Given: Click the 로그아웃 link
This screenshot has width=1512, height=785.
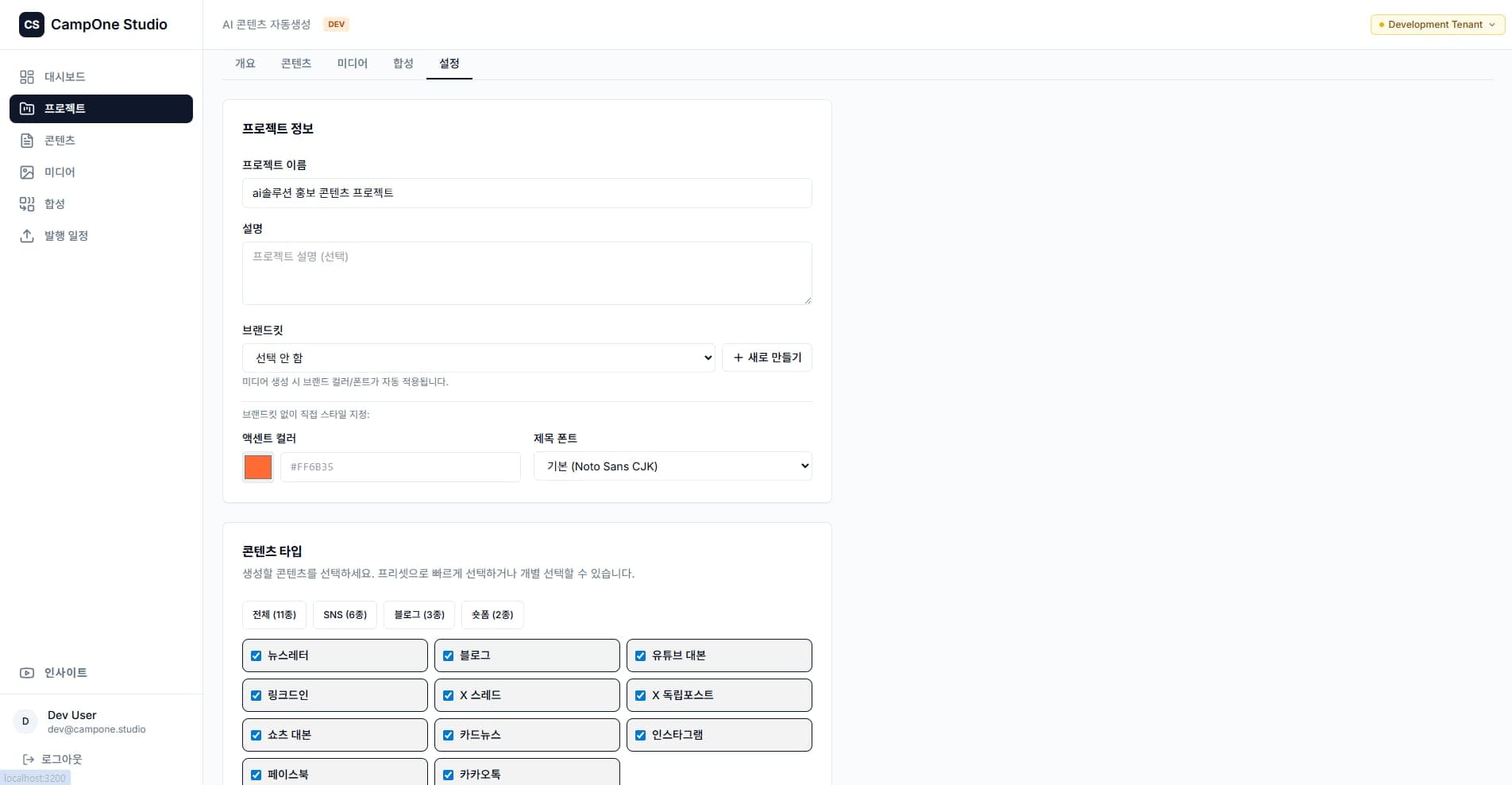Looking at the screenshot, I should pyautogui.click(x=52, y=760).
